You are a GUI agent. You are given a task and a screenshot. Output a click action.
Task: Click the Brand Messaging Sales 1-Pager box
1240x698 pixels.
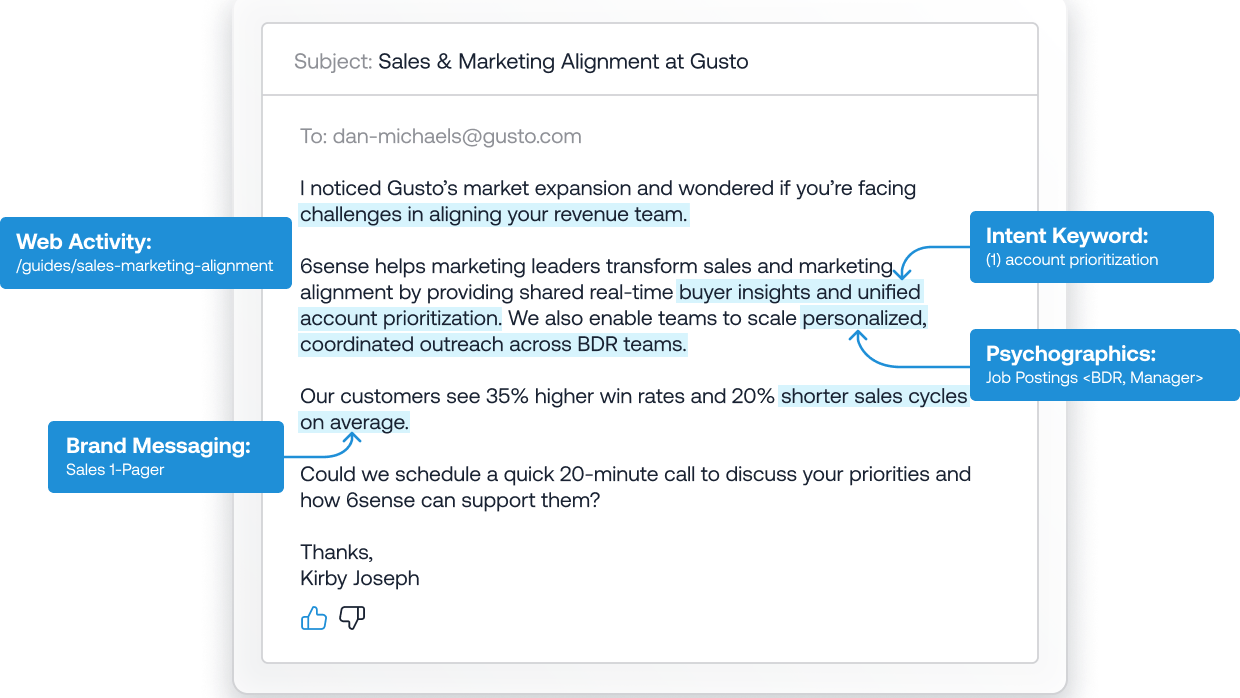[166, 457]
